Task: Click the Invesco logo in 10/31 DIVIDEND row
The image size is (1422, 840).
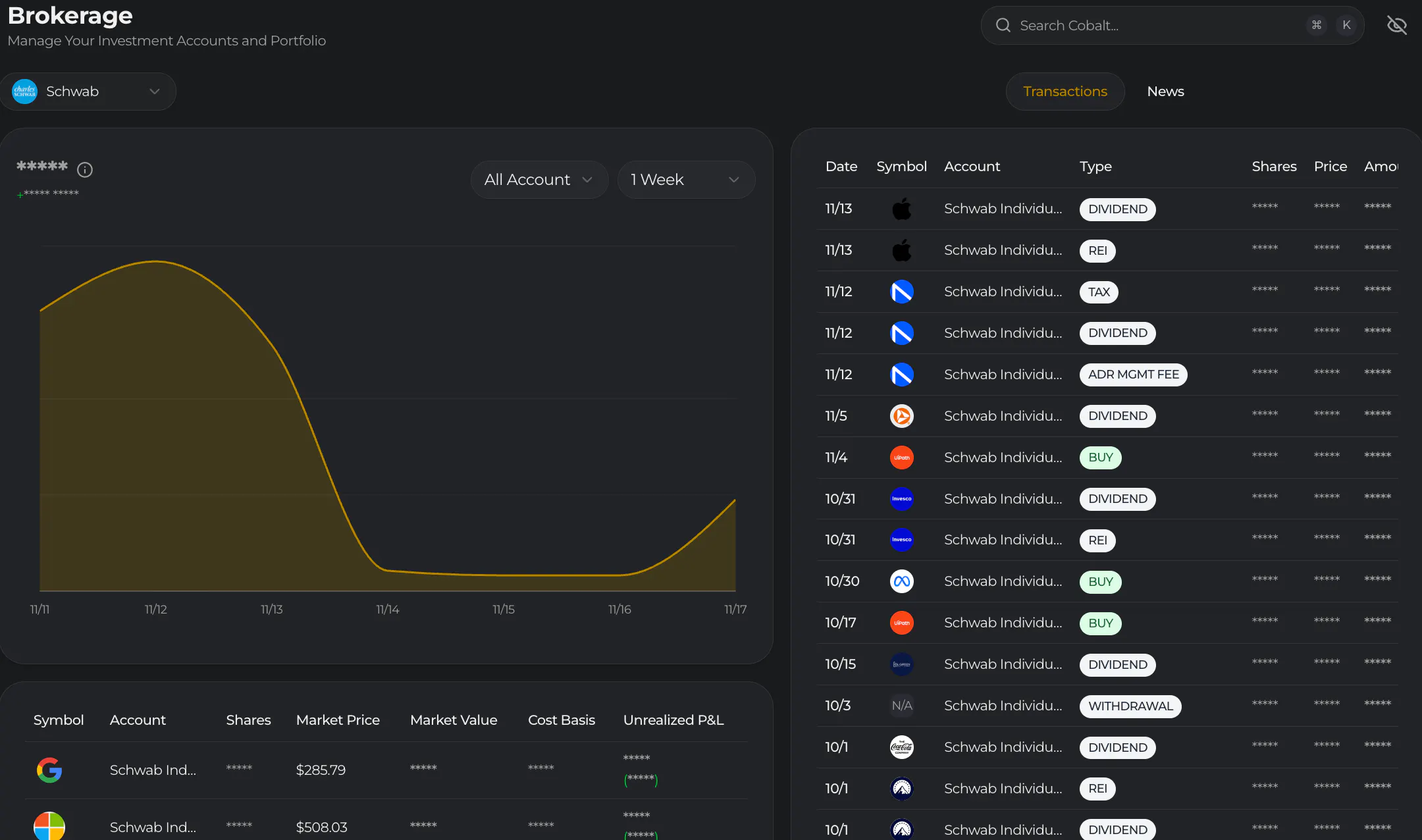Action: click(901, 499)
